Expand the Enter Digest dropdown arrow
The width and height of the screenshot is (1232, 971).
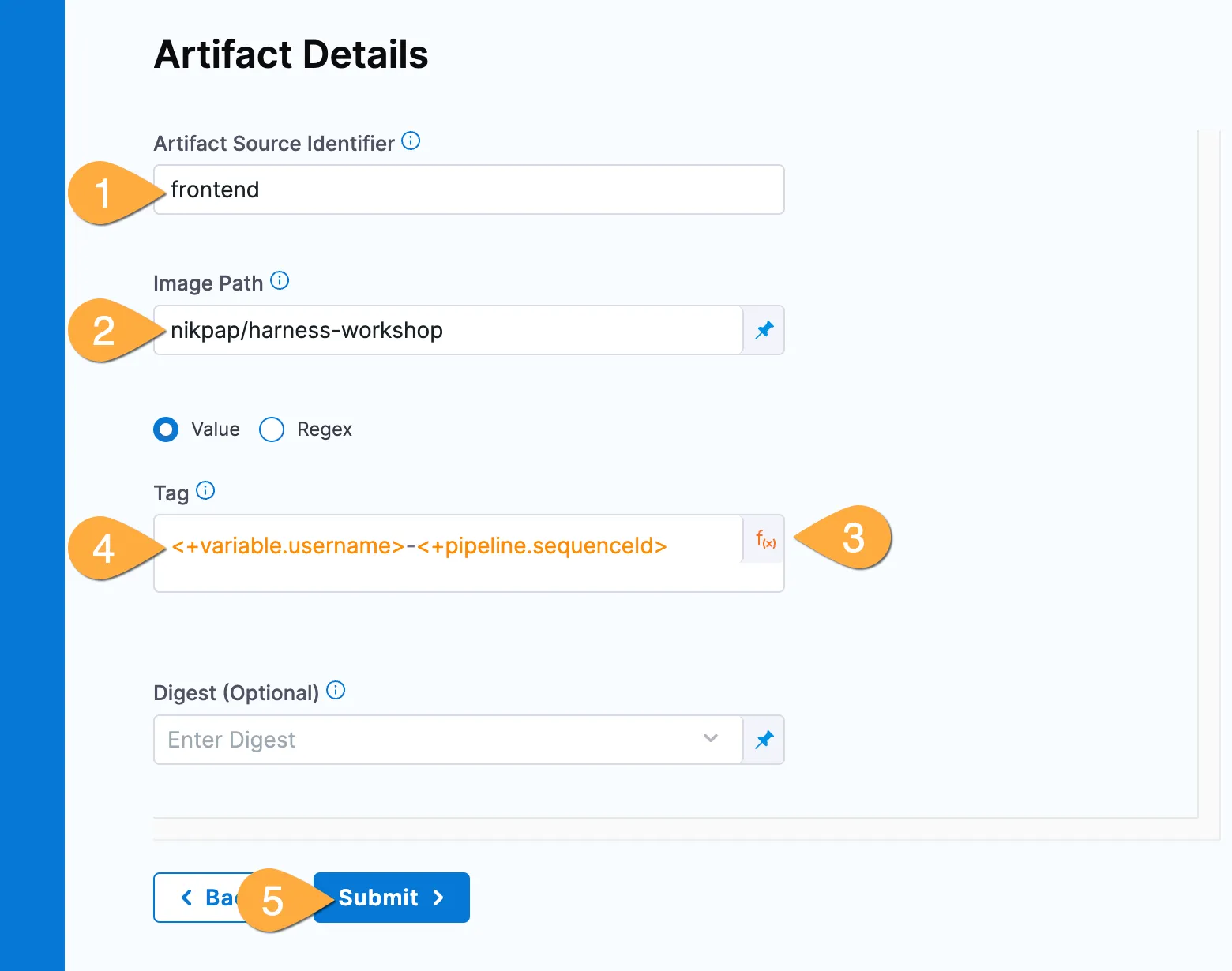click(710, 739)
